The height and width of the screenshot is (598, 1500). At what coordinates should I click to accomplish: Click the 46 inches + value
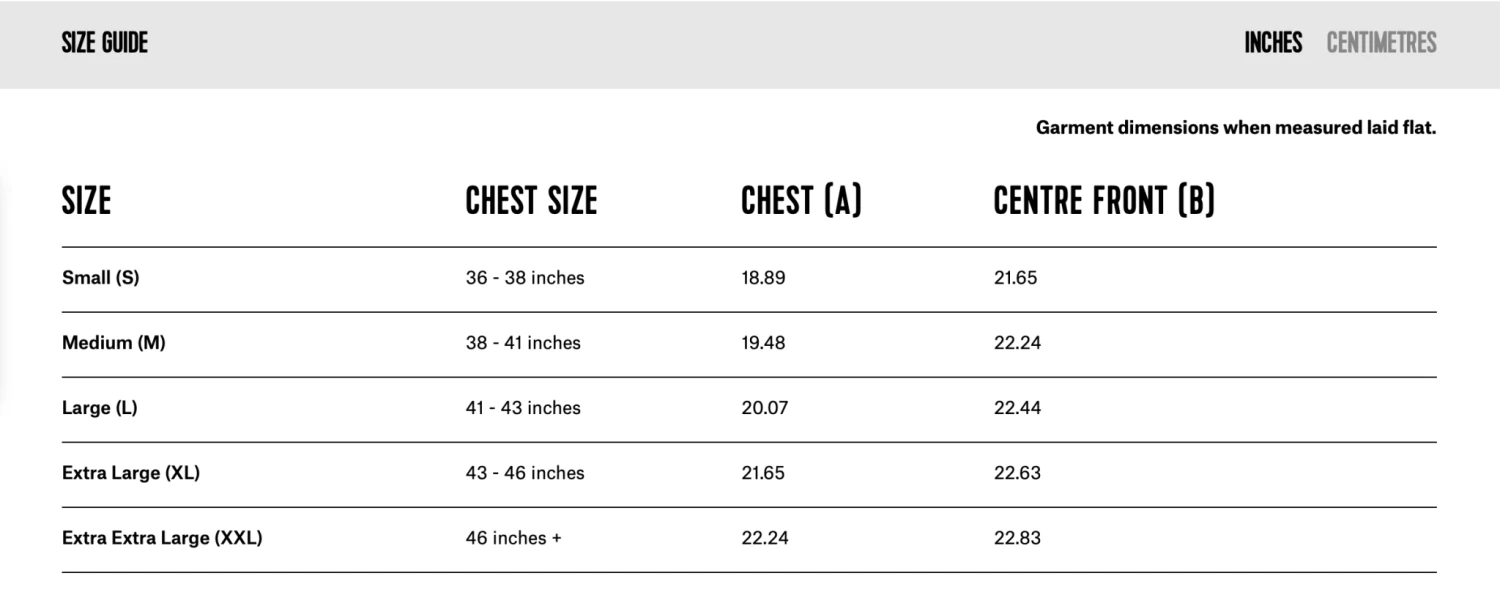tap(514, 537)
